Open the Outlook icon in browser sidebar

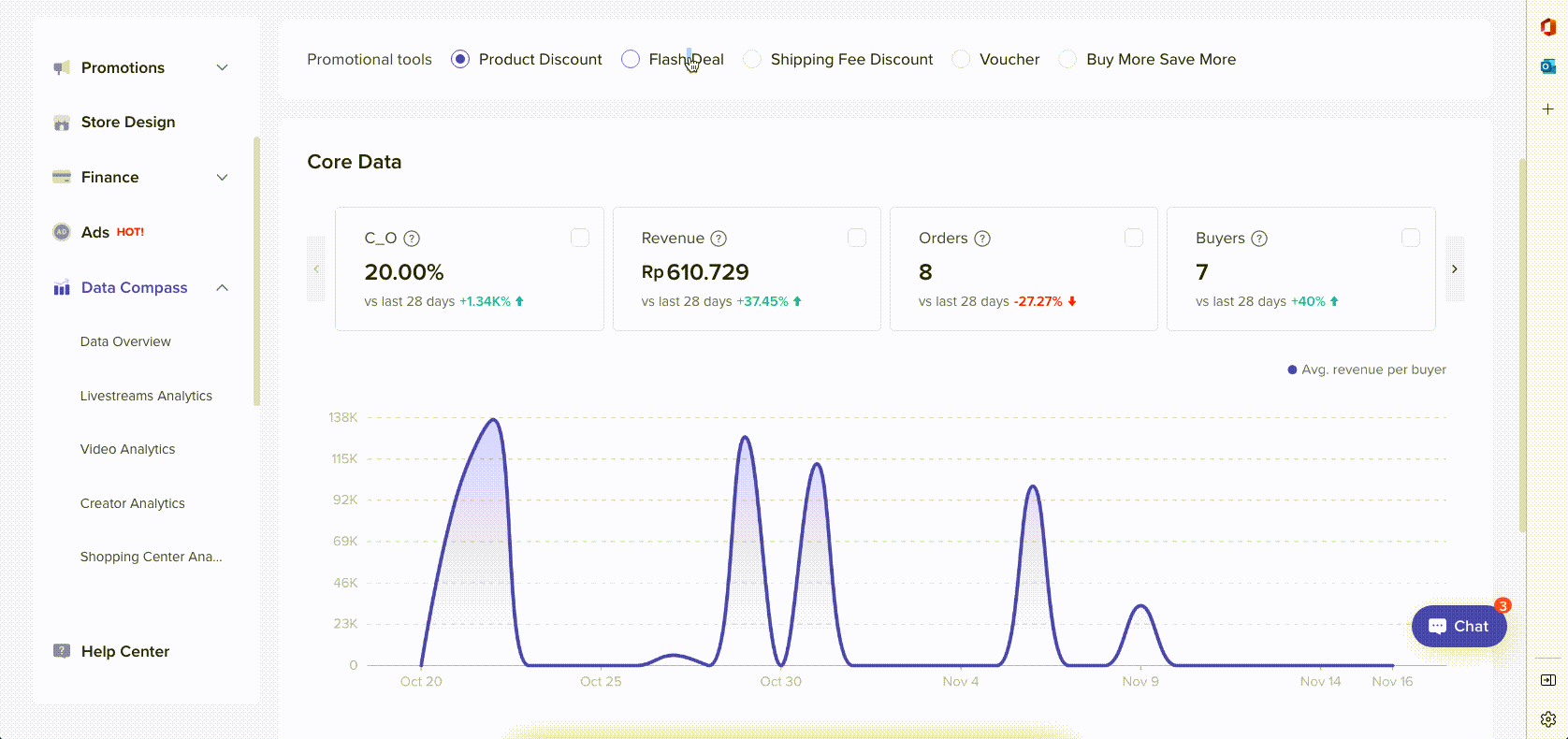1547,66
